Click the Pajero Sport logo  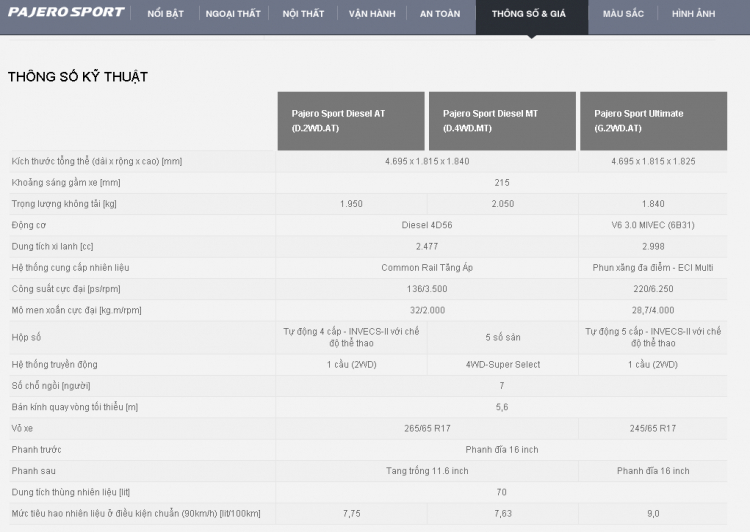(x=66, y=13)
